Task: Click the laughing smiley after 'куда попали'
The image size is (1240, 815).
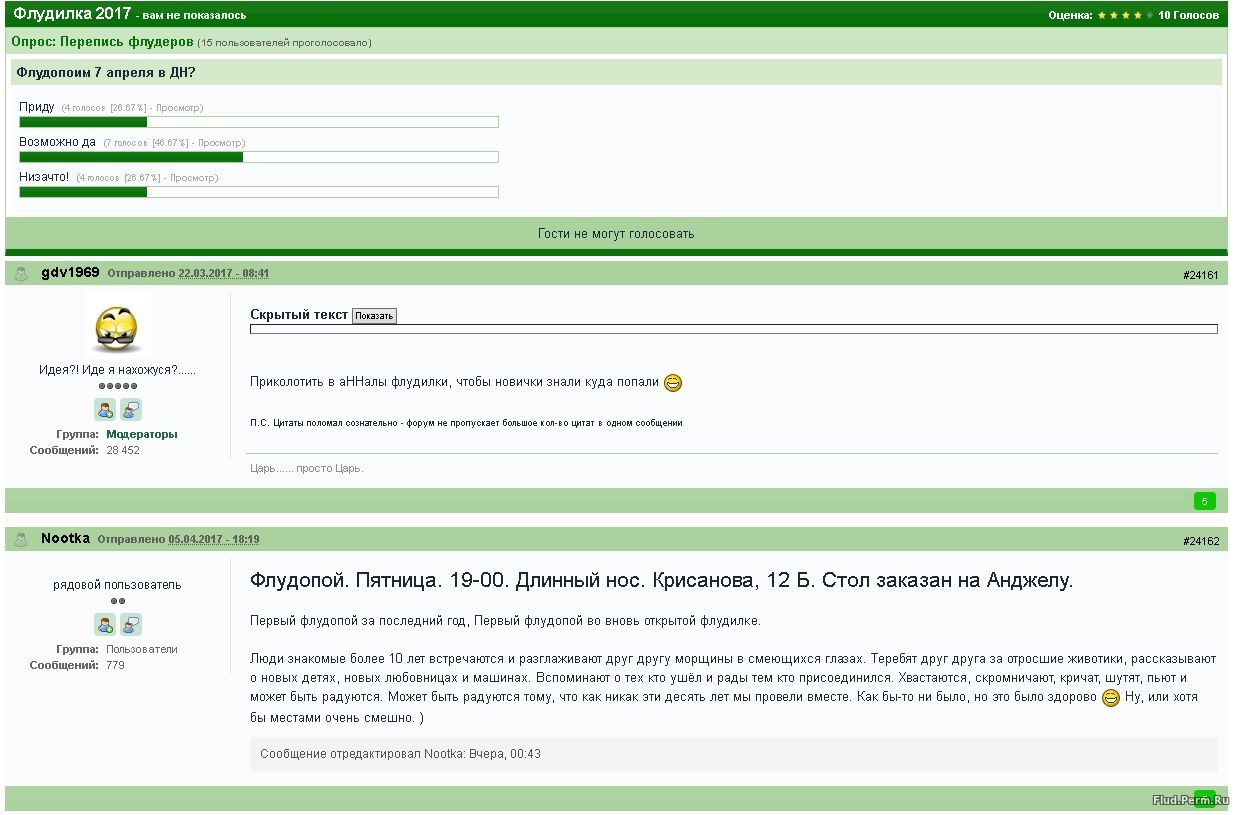Action: [x=673, y=383]
